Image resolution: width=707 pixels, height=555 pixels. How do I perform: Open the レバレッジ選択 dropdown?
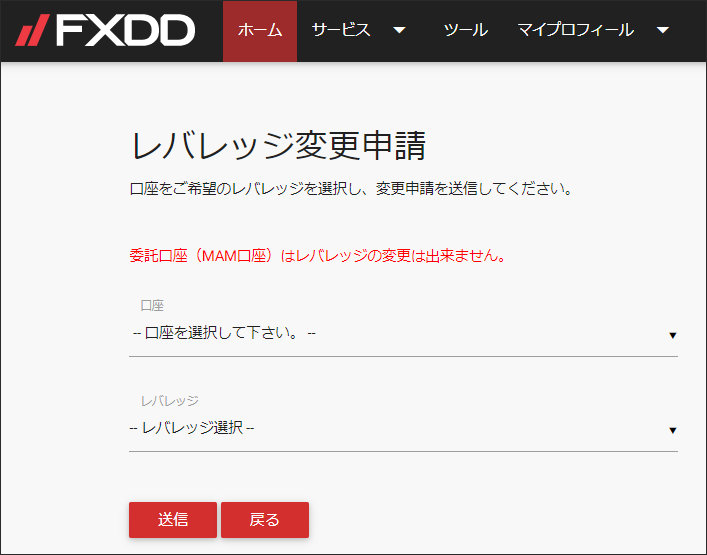(x=403, y=428)
